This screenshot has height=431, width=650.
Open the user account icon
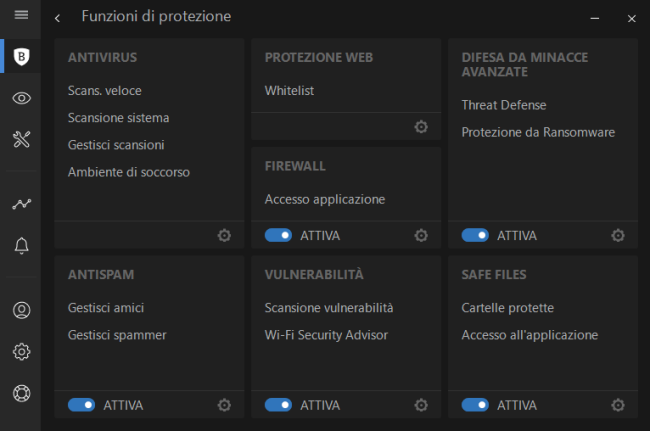(x=21, y=310)
